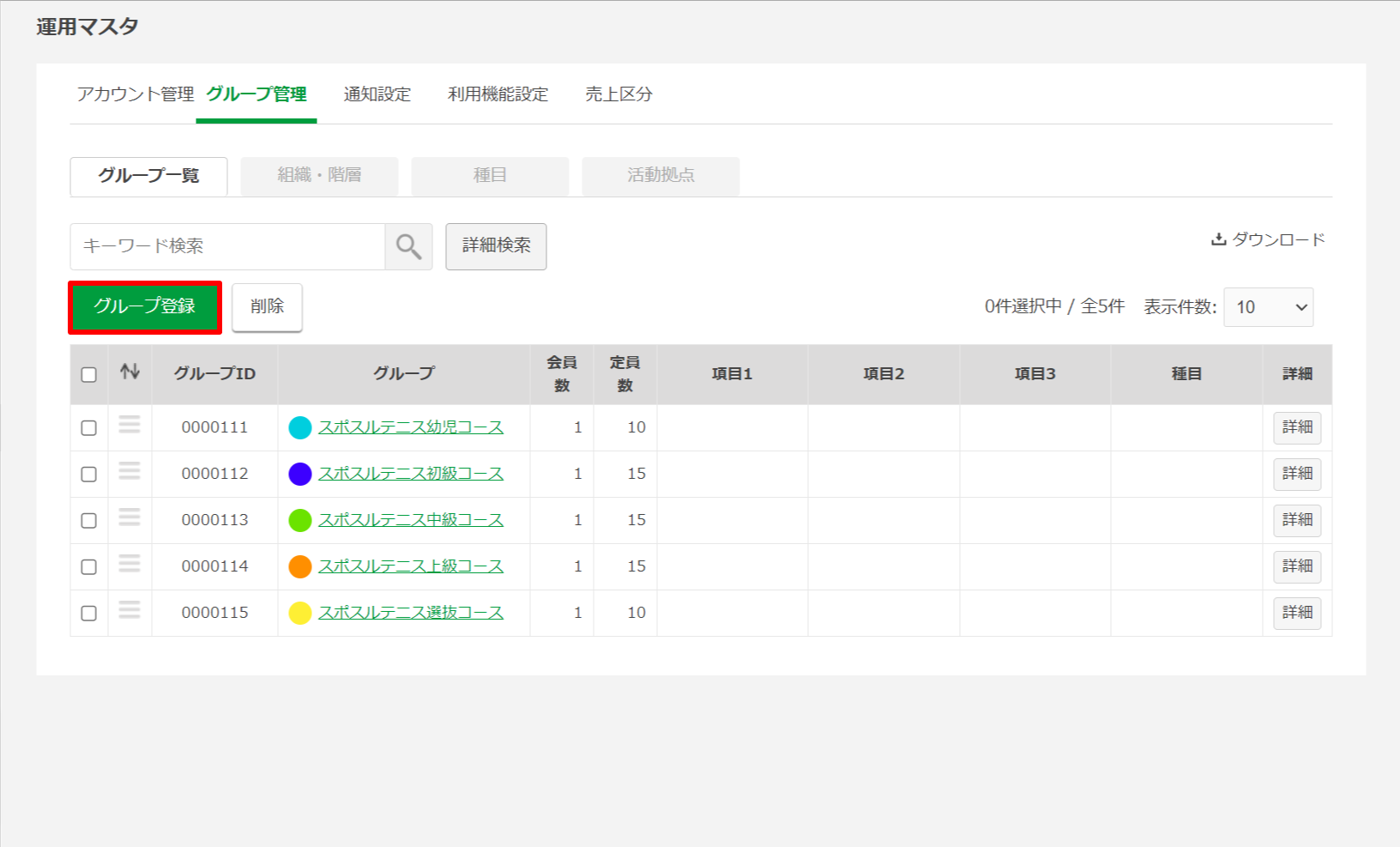Image resolution: width=1400 pixels, height=847 pixels.
Task: Tick the select-all checkbox in table header
Action: point(89,375)
